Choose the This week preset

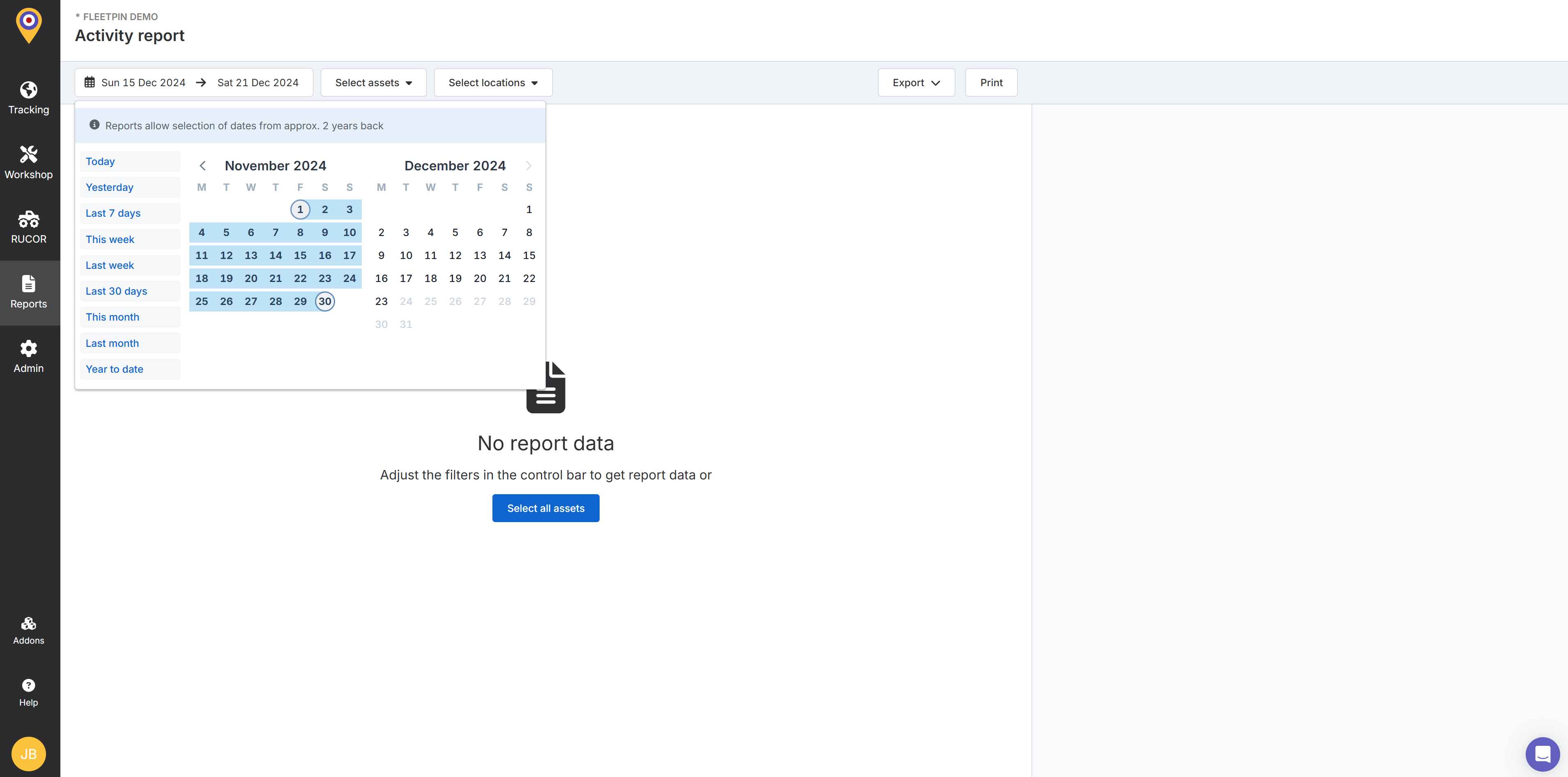[x=130, y=239]
